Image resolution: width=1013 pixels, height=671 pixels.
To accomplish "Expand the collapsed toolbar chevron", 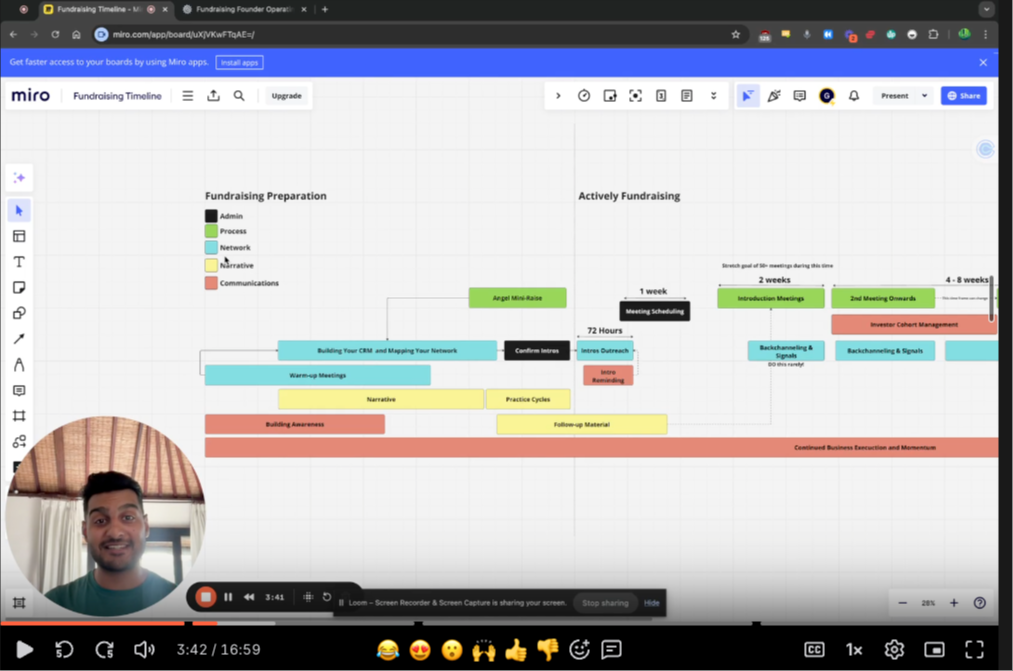I will [558, 96].
